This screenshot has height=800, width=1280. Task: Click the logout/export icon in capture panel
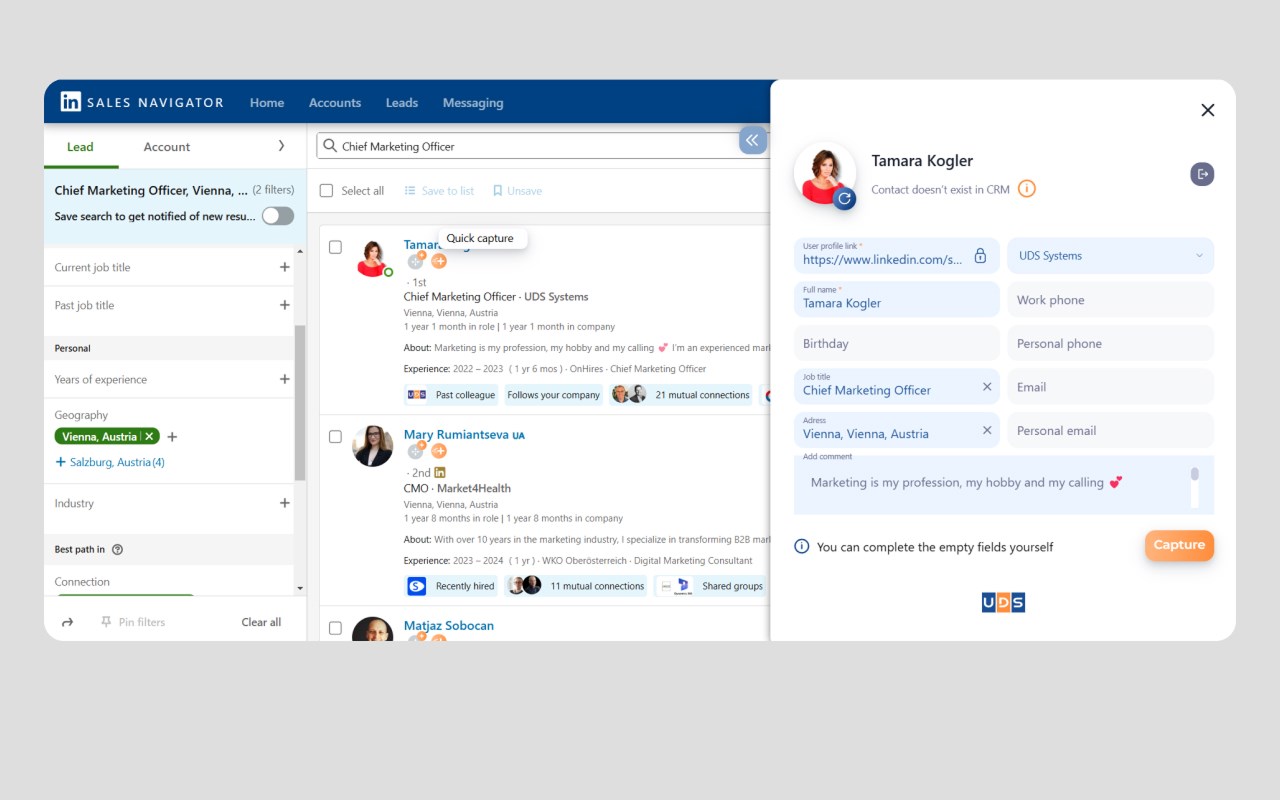point(1202,174)
